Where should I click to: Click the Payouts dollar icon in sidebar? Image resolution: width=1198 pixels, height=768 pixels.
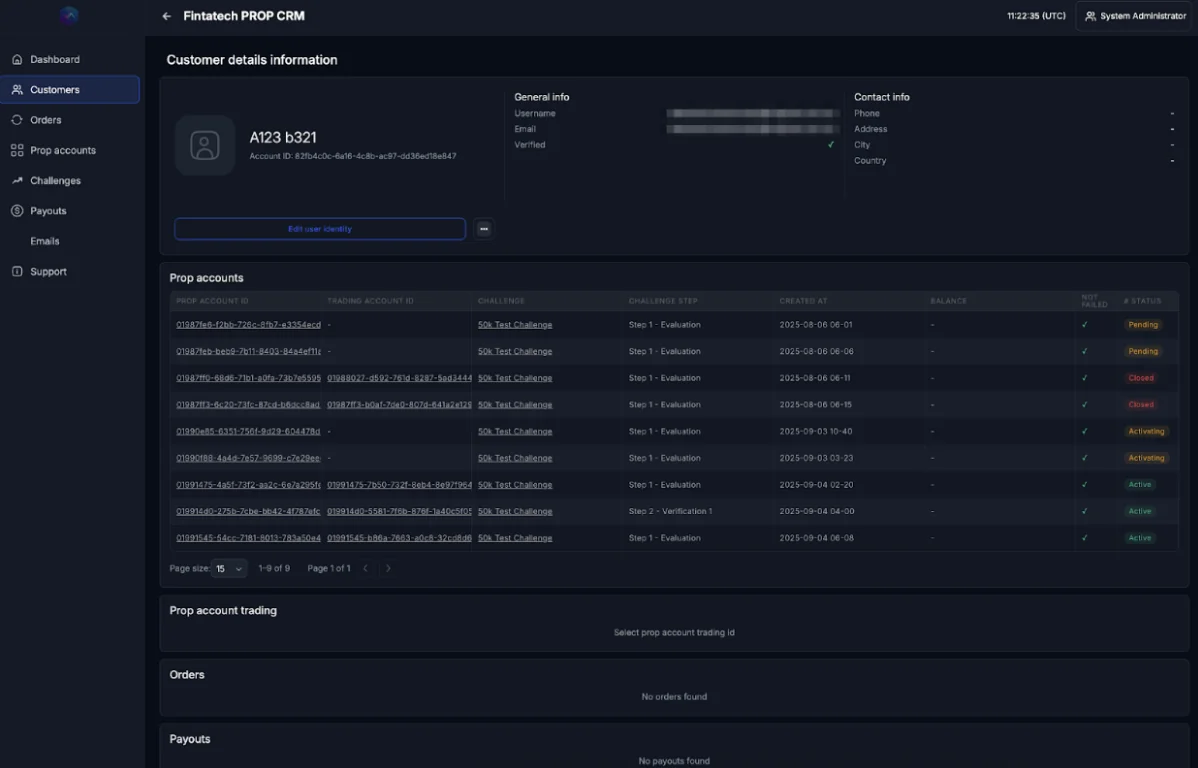[17, 211]
